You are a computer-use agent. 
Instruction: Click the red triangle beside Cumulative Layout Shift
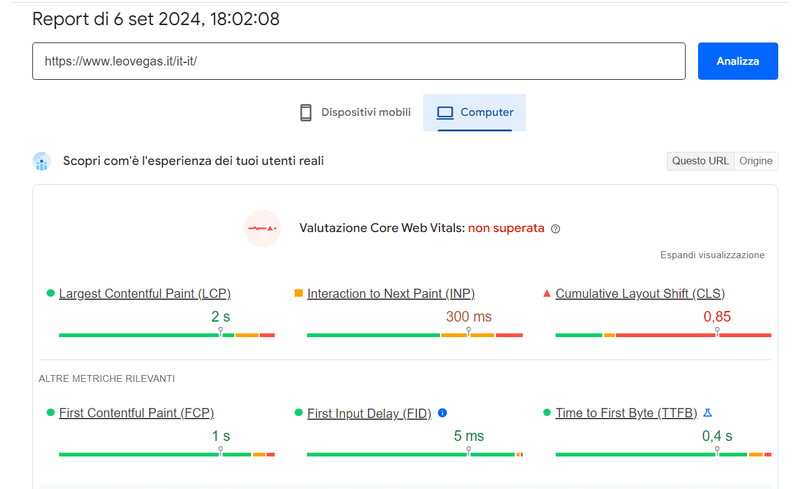tap(546, 294)
